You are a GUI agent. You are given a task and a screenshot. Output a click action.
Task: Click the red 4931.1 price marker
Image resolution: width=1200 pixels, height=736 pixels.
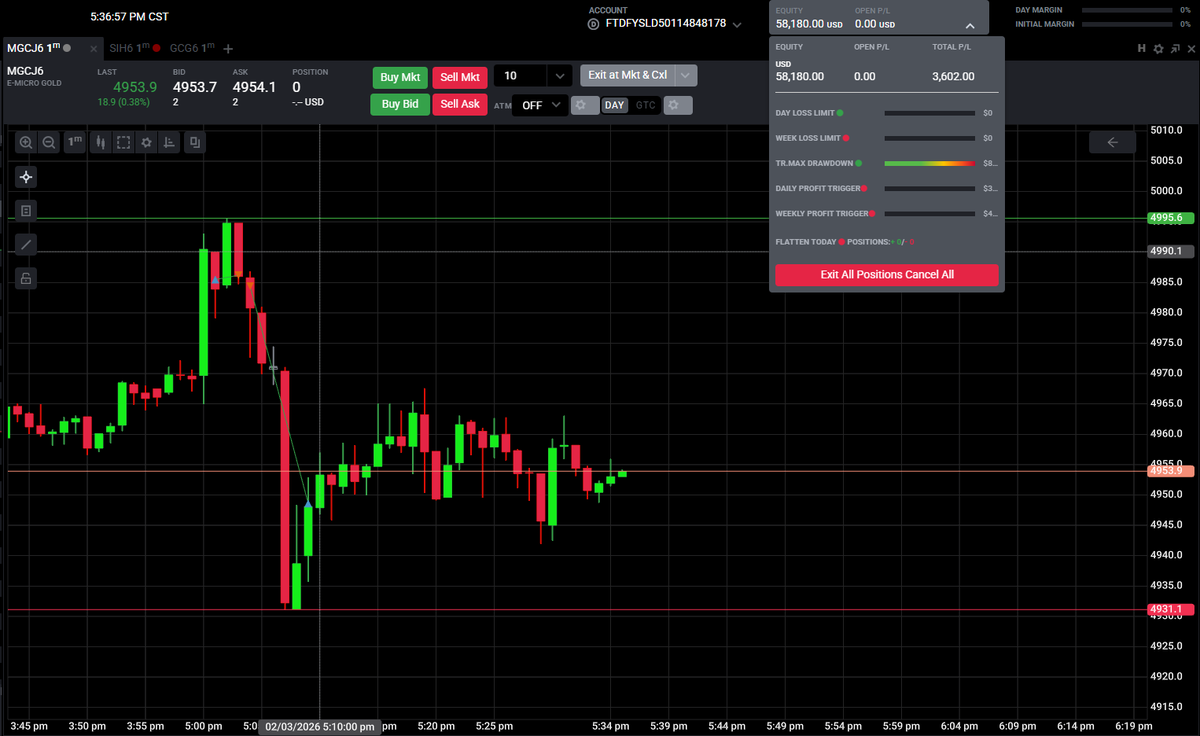coord(1168,609)
